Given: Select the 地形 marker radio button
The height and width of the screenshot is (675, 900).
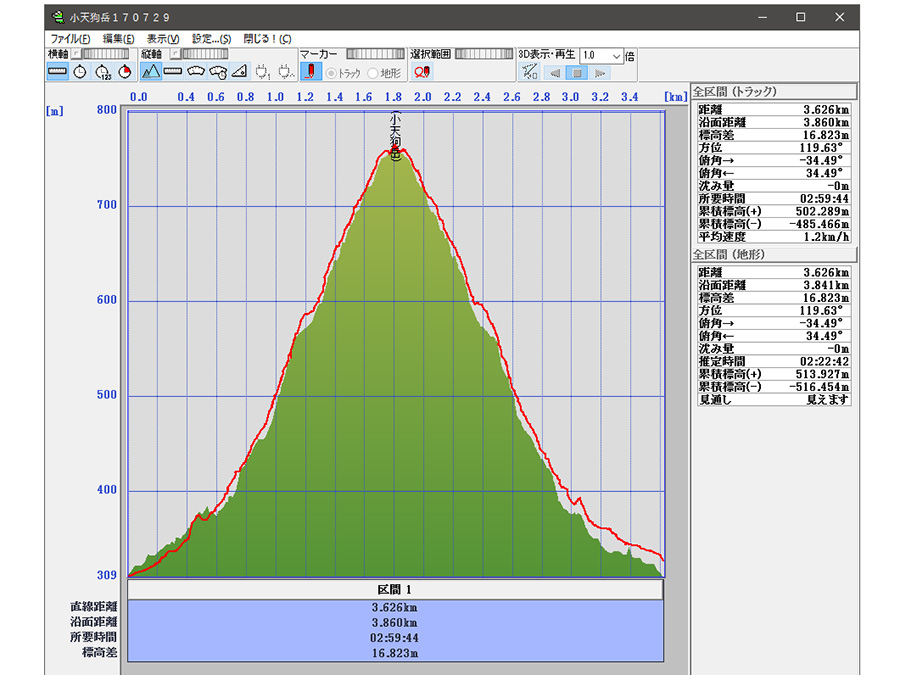Looking at the screenshot, I should click(x=374, y=73).
